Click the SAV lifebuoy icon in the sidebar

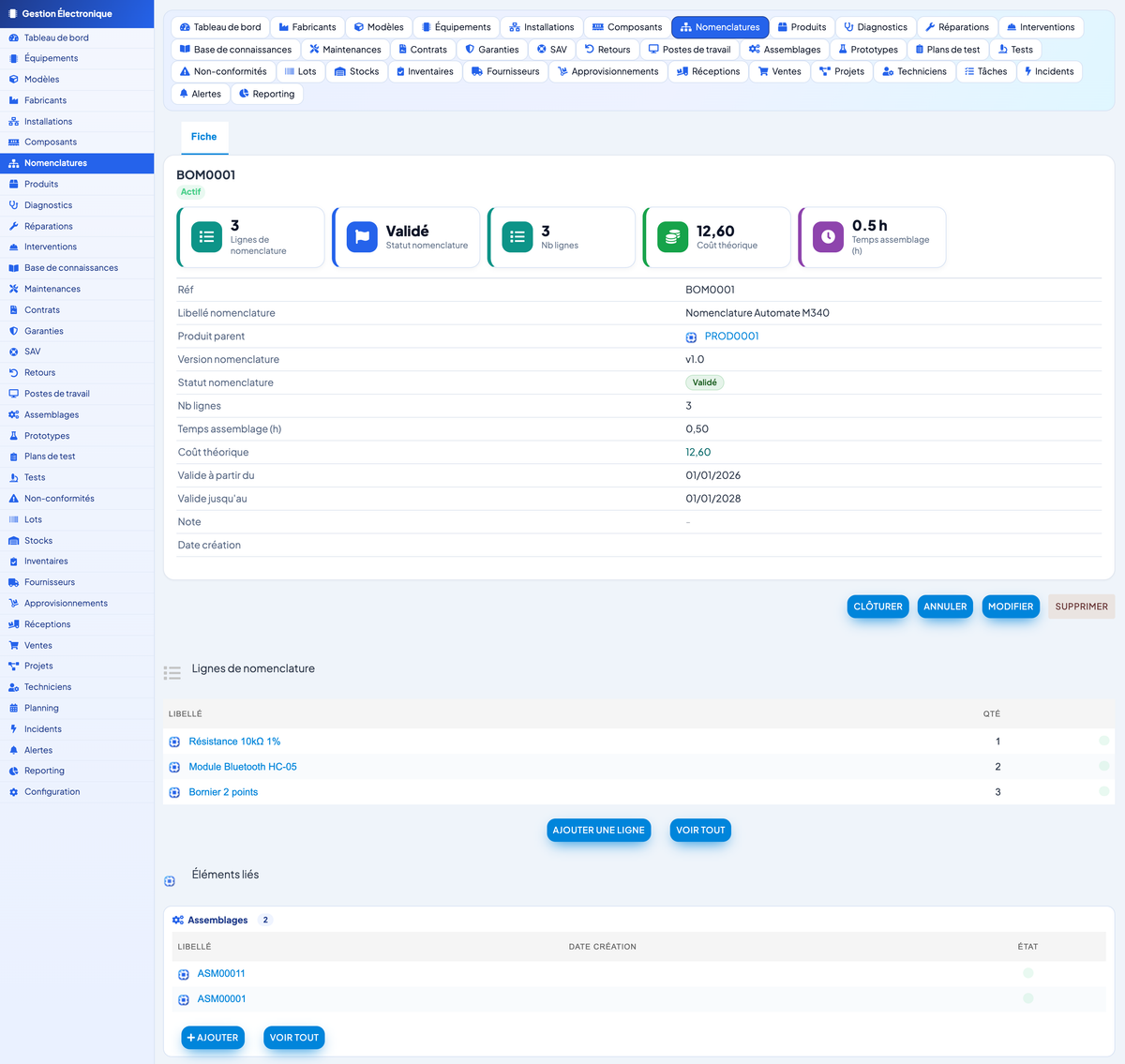pyautogui.click(x=13, y=352)
